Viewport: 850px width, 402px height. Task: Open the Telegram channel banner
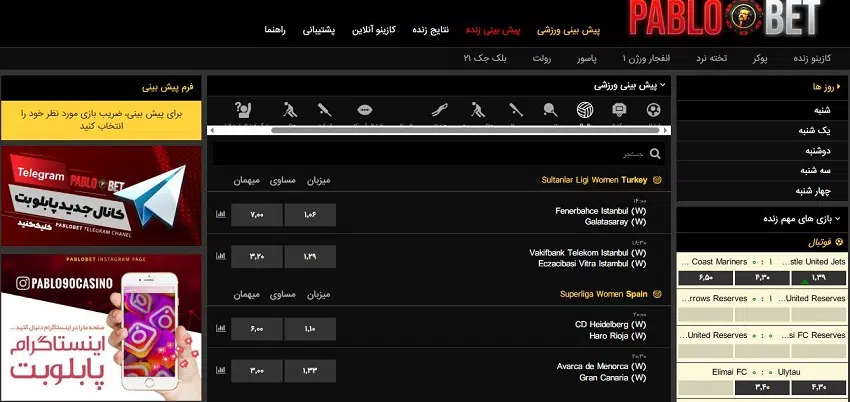click(x=101, y=196)
